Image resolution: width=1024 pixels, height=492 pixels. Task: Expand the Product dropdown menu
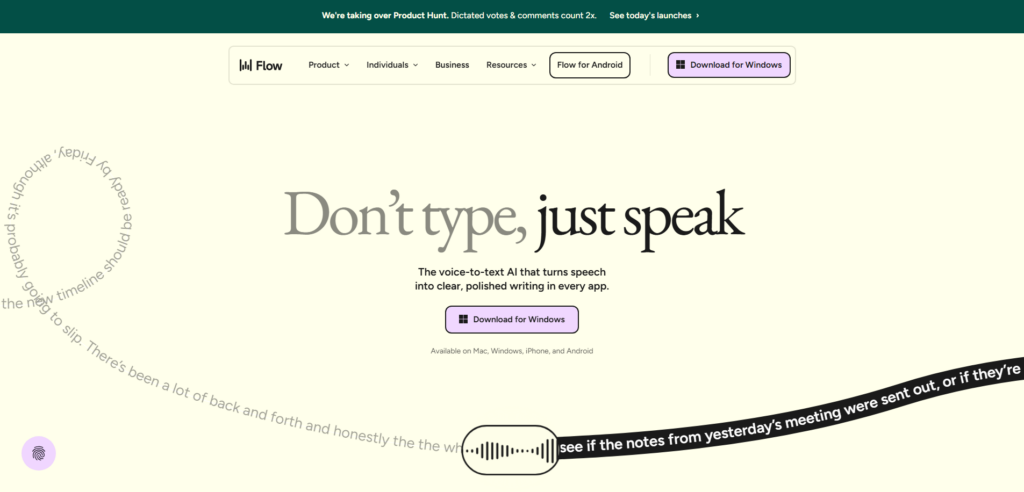click(328, 65)
